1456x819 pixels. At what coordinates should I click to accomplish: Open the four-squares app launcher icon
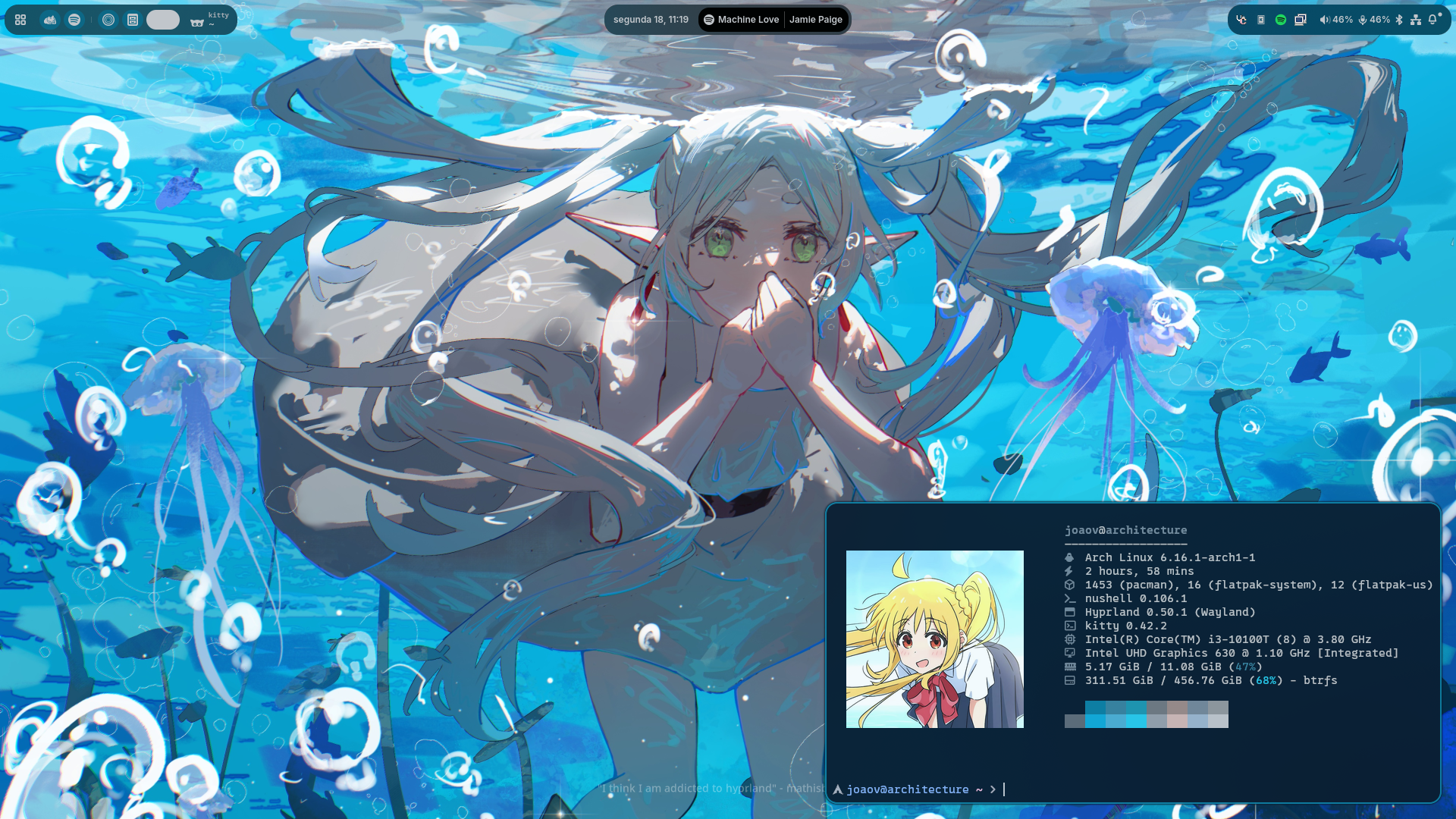point(20,20)
